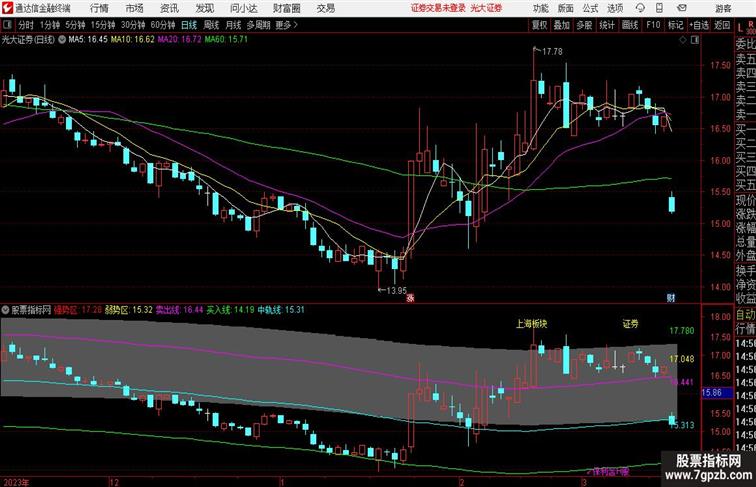Open the 资讯 menu
The image size is (756, 487).
point(169,8)
